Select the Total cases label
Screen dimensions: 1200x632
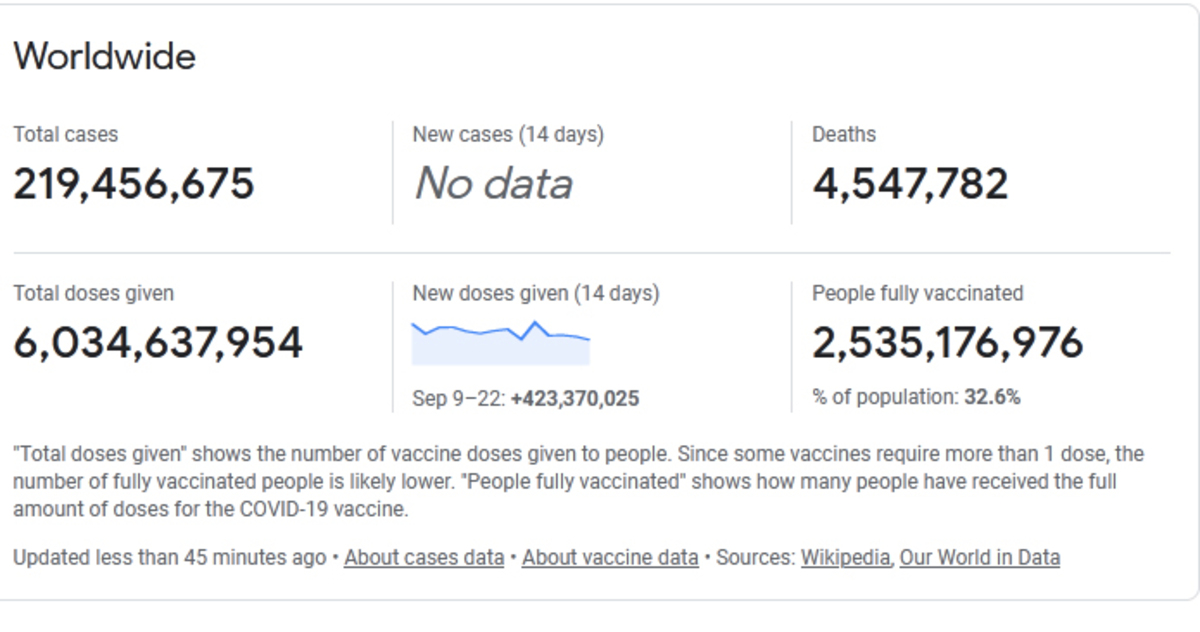click(x=65, y=134)
